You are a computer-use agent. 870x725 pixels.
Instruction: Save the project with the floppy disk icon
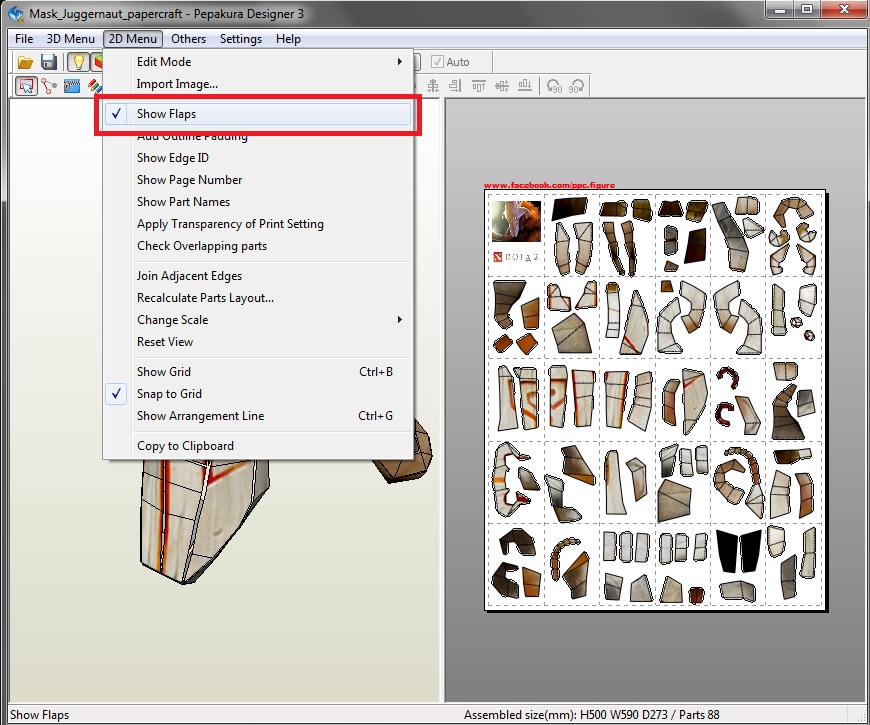point(49,62)
